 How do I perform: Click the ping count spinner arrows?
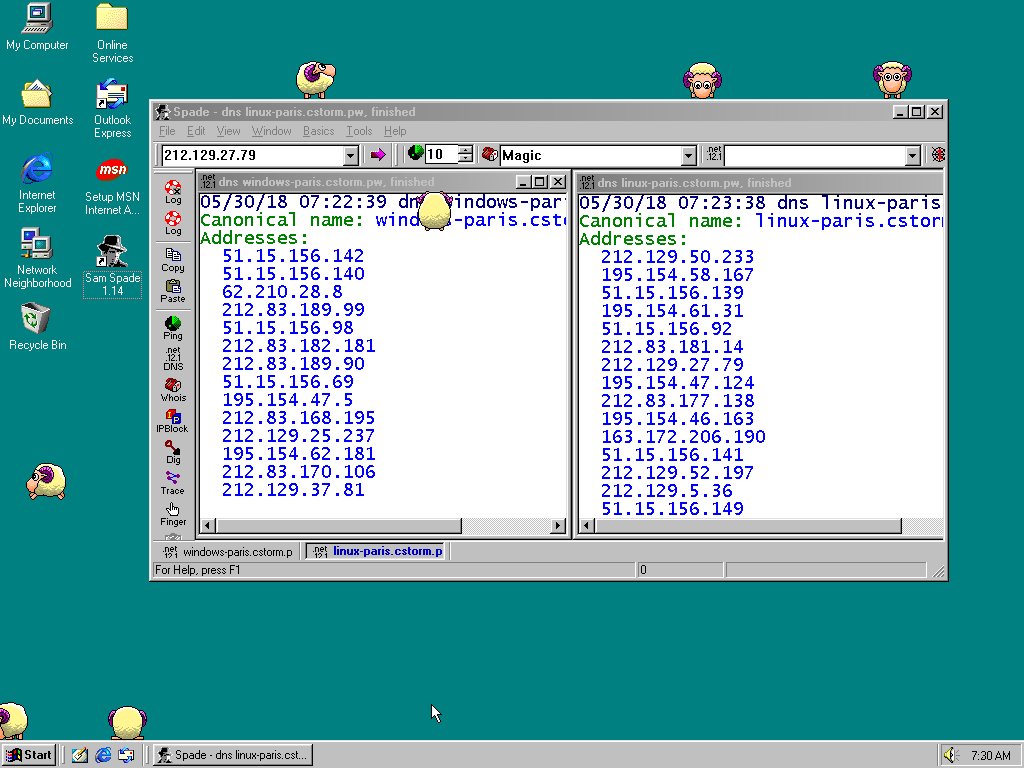465,155
